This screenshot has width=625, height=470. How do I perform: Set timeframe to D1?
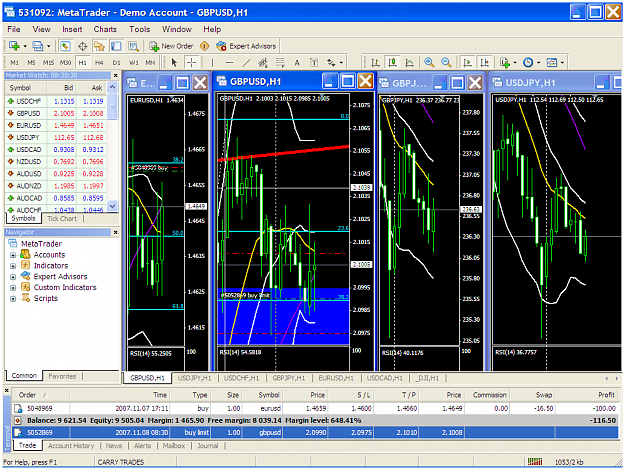tap(116, 63)
